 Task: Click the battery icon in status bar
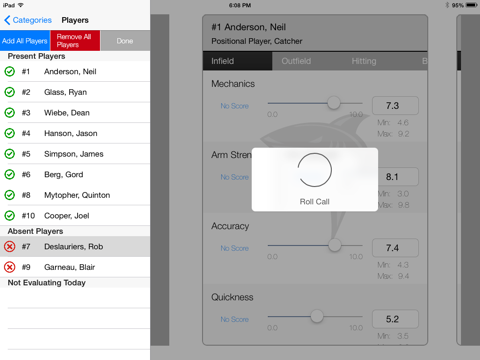472,5
